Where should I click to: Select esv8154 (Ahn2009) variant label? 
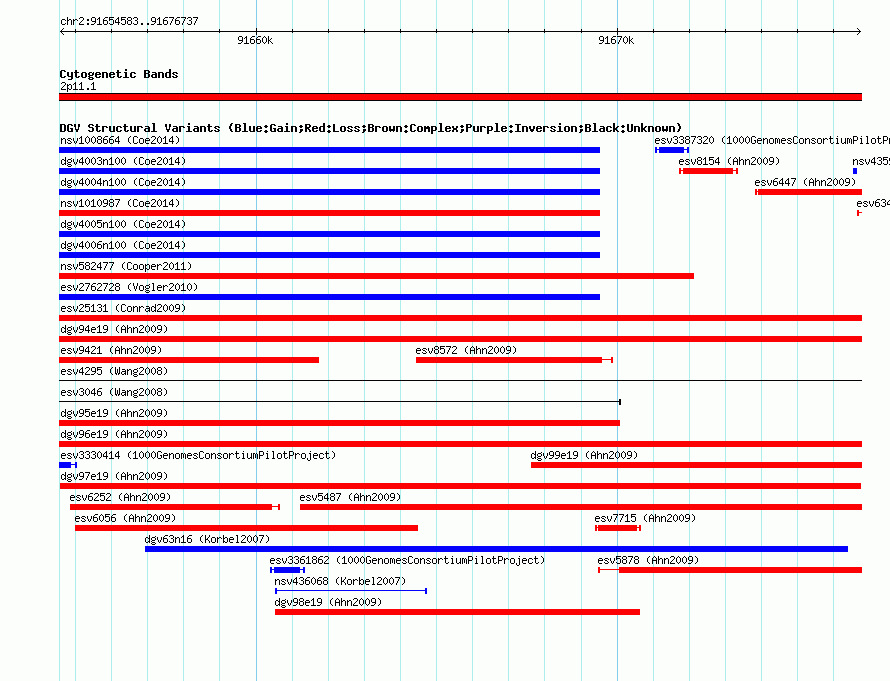[729, 161]
